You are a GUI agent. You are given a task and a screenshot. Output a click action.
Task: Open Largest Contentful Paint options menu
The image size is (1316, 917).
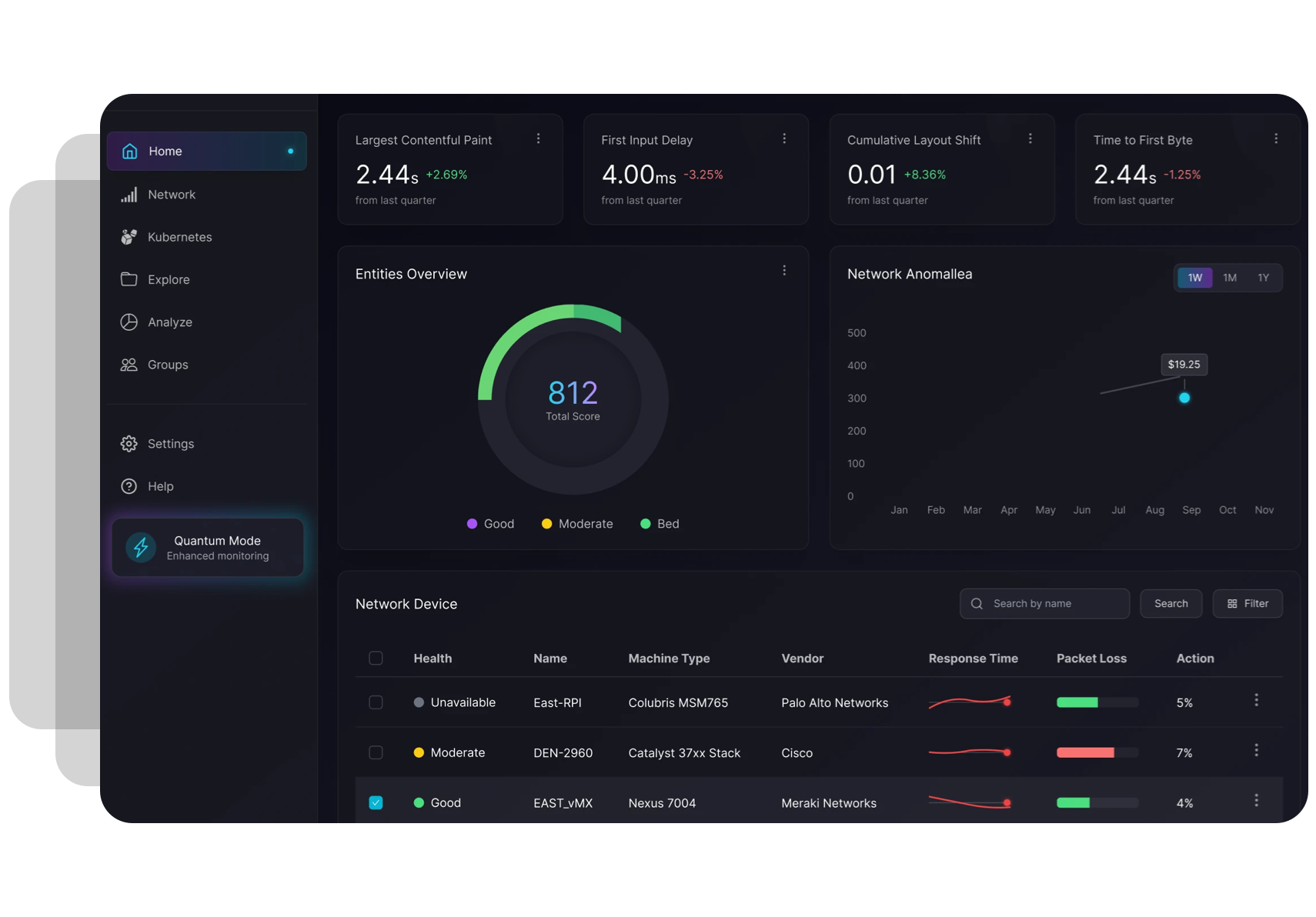coord(538,138)
